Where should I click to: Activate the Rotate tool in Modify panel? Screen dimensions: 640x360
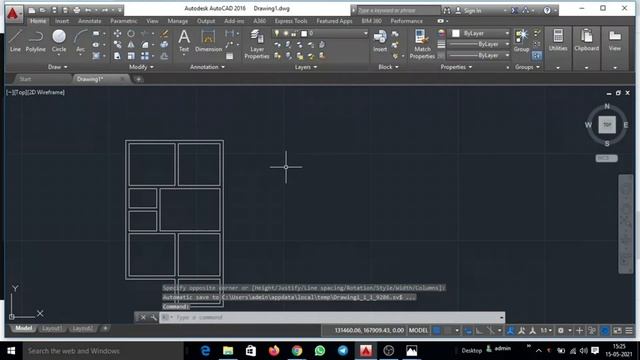pos(131,33)
